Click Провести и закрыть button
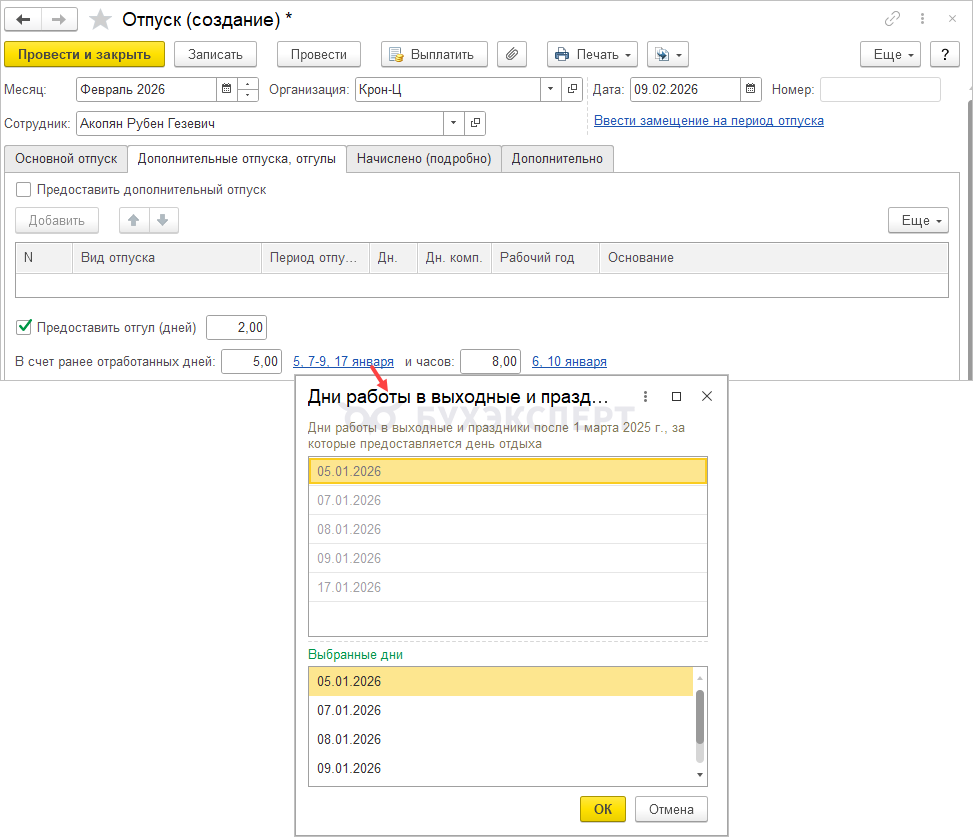This screenshot has height=837, width=973. tap(84, 54)
